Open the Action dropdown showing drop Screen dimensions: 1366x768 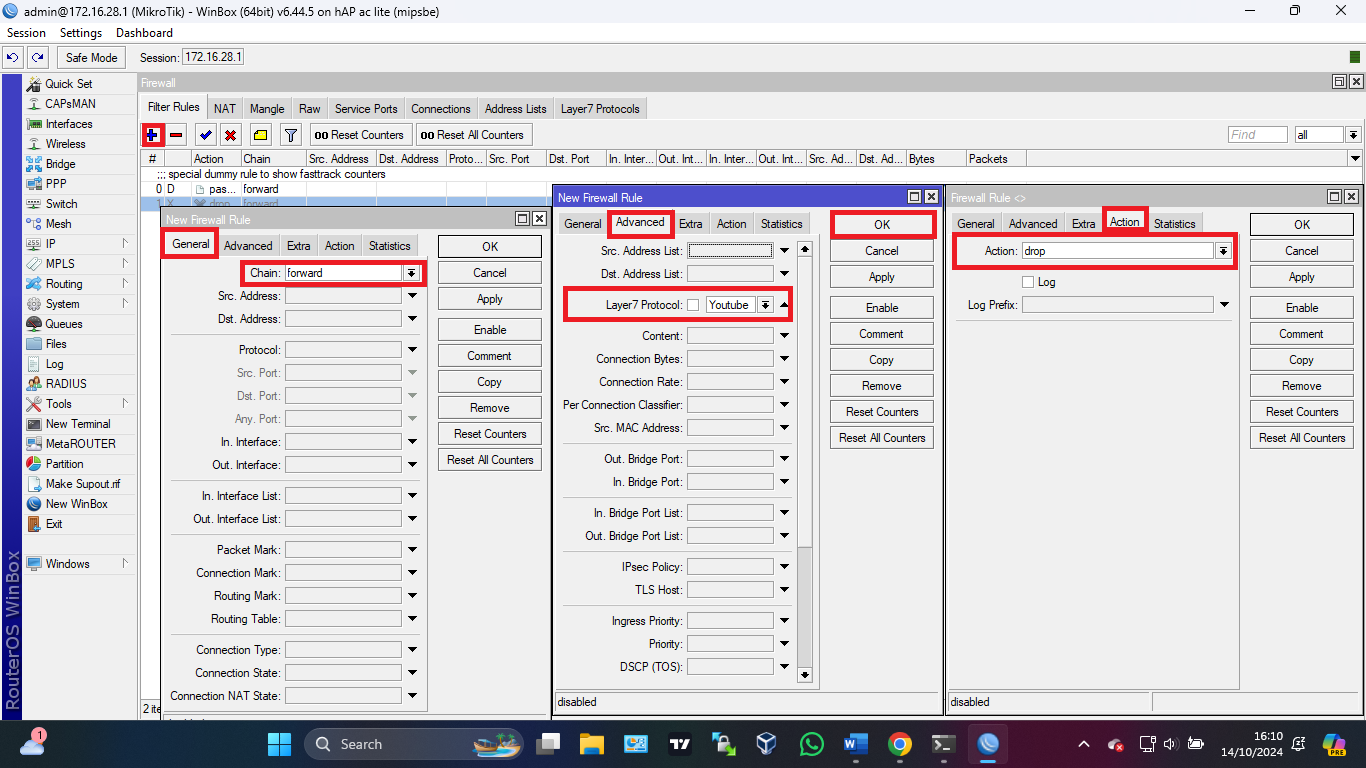pos(1223,251)
